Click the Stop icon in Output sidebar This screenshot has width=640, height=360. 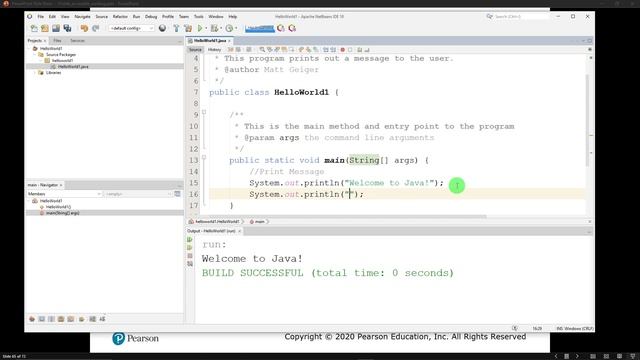pos(190,256)
